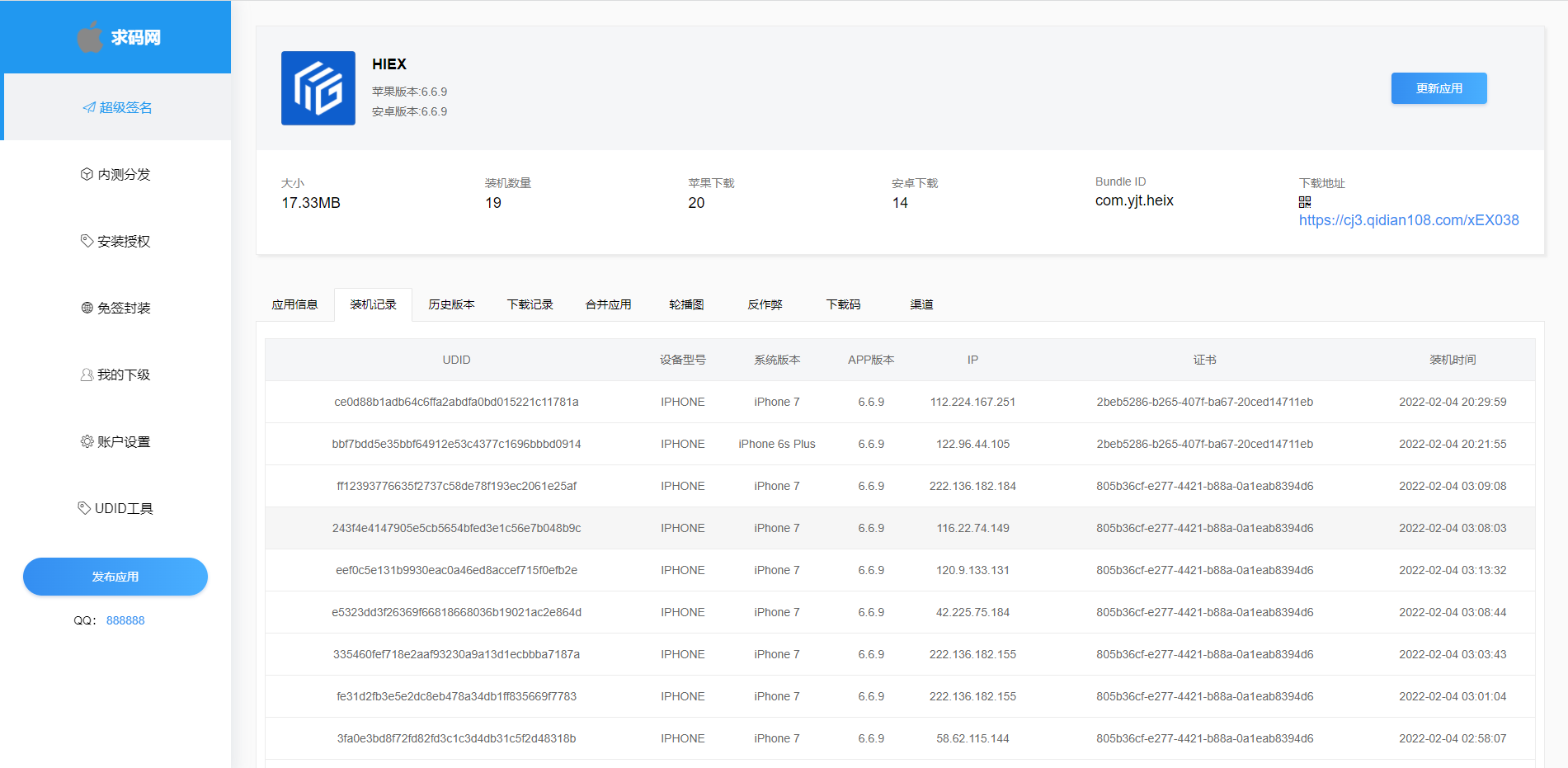The width and height of the screenshot is (1568, 768).
Task: Click install time 2022-02-04 03:09:08
Action: pos(1453,486)
